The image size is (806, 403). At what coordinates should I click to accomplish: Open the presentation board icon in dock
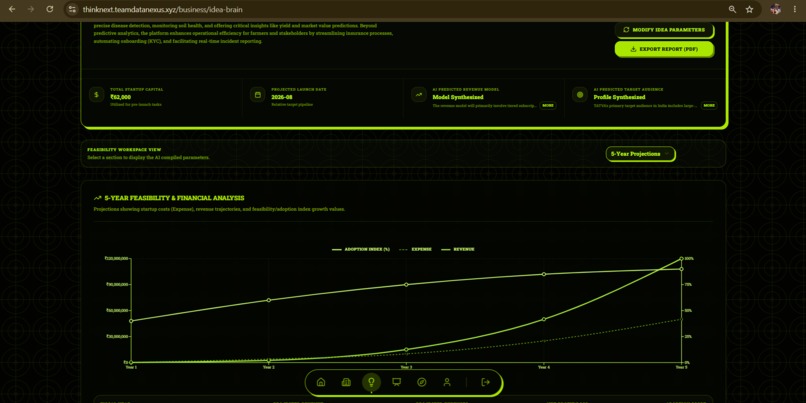tap(396, 382)
